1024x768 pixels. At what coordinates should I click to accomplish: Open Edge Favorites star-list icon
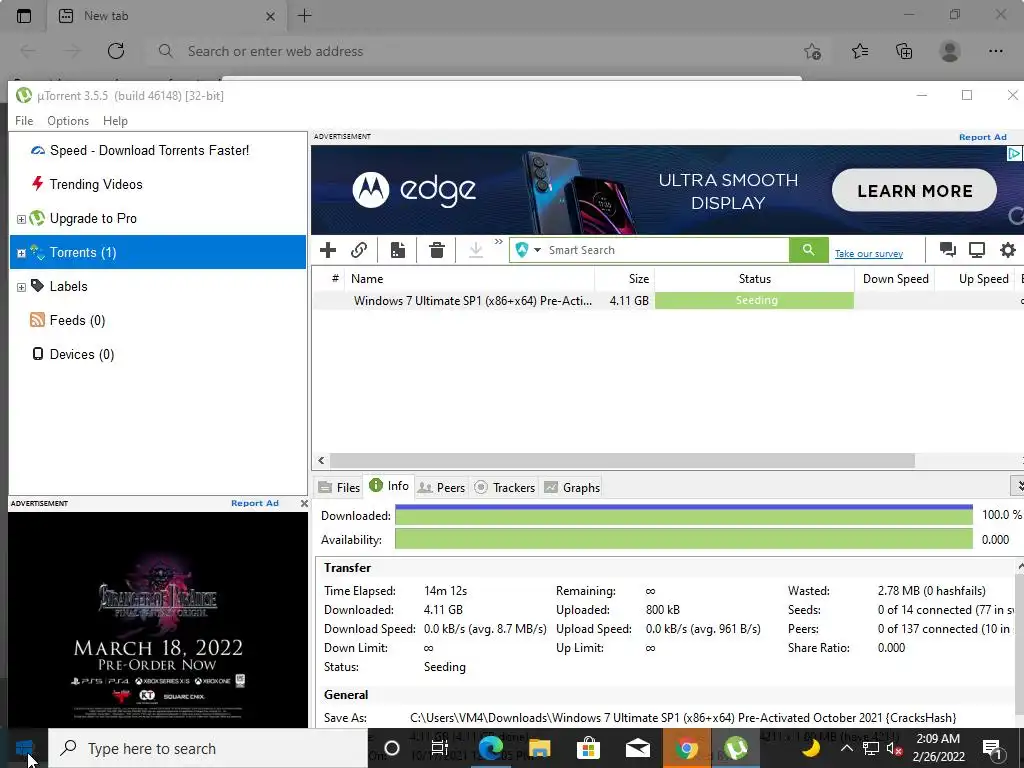859,51
